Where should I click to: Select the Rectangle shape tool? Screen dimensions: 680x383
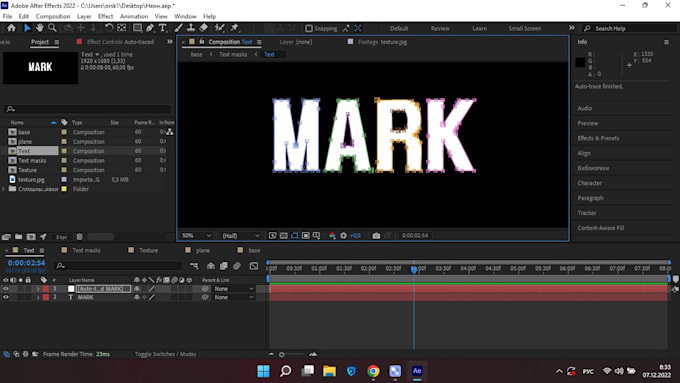pyautogui.click(x=137, y=28)
